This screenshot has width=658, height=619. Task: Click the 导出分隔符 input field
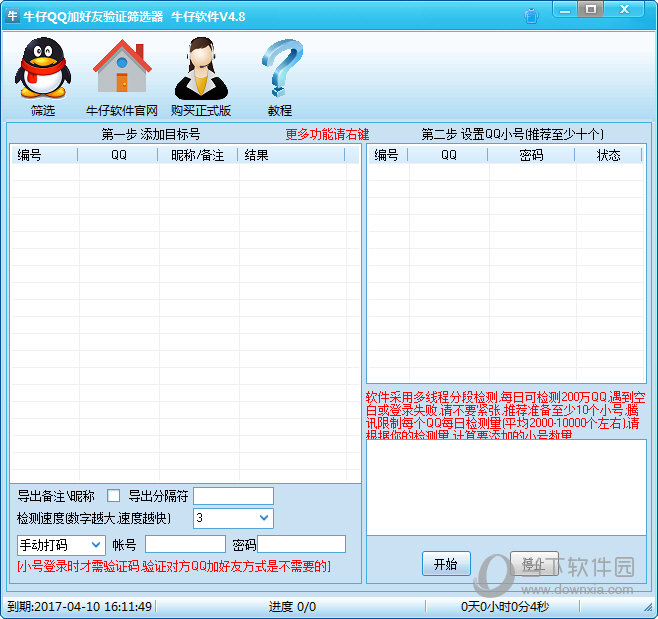point(233,496)
